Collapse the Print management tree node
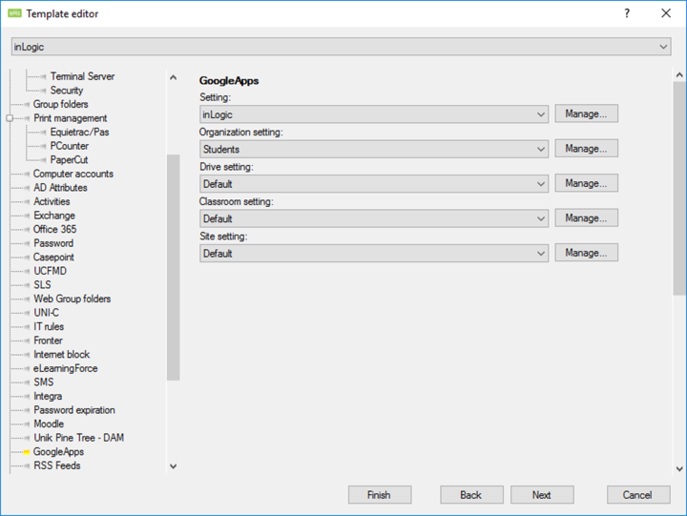 tap(10, 118)
